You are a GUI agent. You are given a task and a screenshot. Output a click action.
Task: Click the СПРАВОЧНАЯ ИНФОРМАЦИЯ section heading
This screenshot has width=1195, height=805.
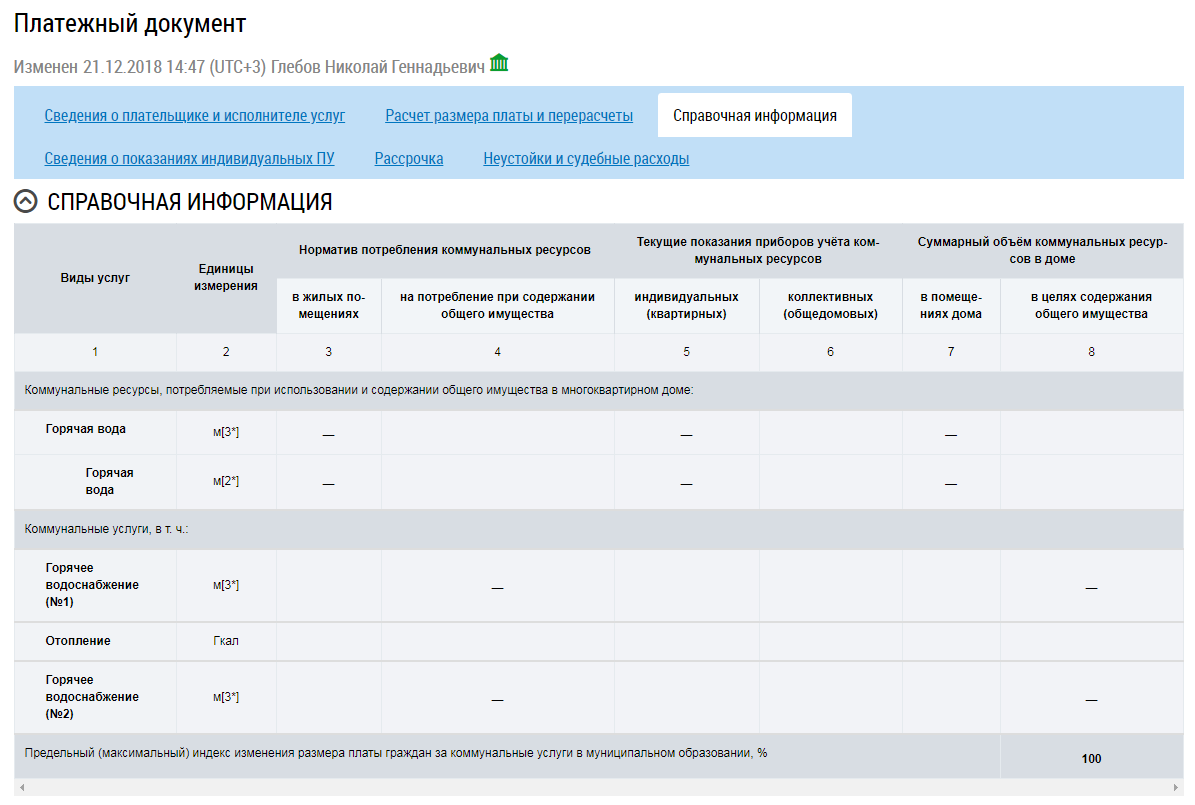coord(190,202)
